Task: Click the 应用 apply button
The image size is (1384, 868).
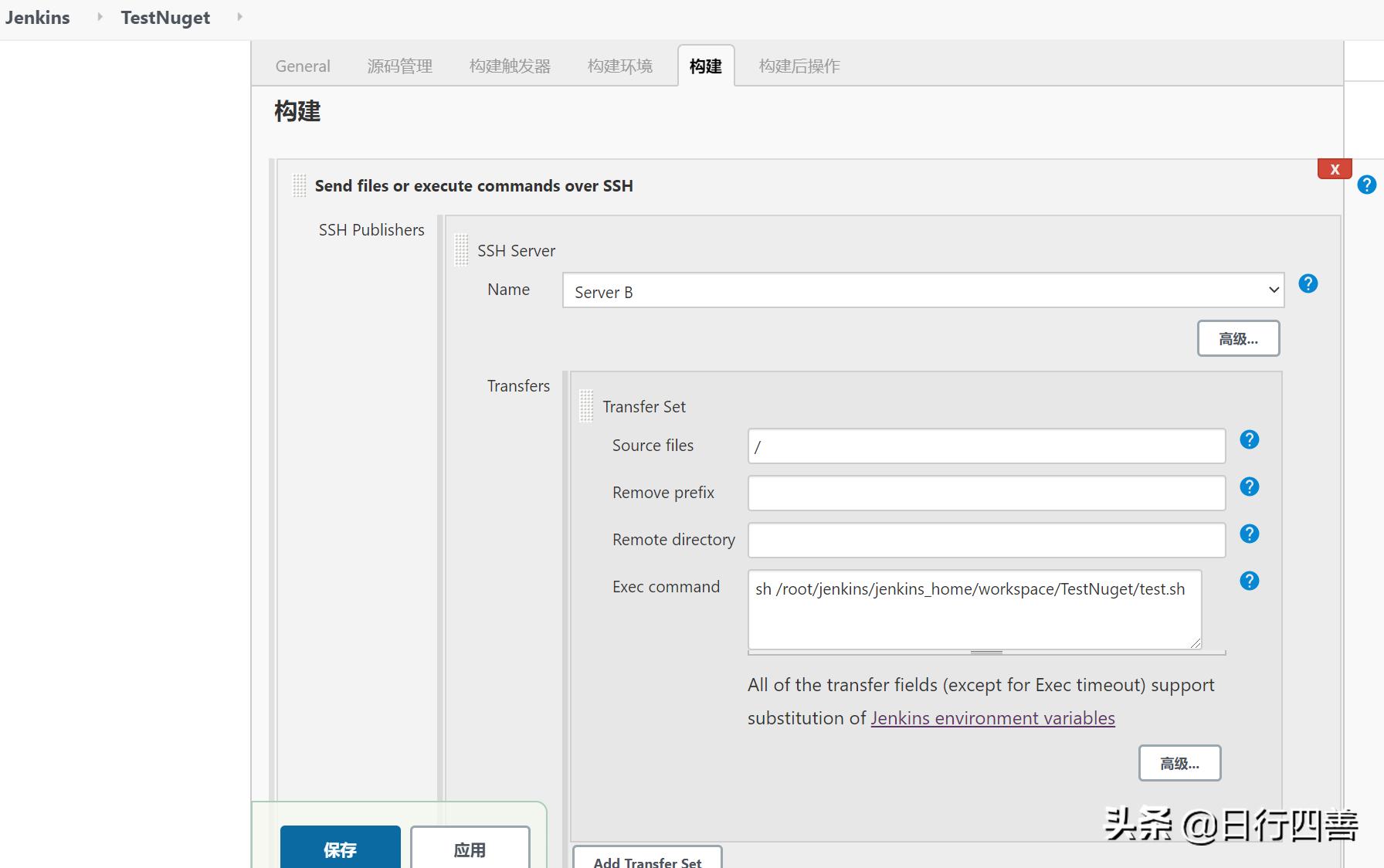Action: (470, 849)
